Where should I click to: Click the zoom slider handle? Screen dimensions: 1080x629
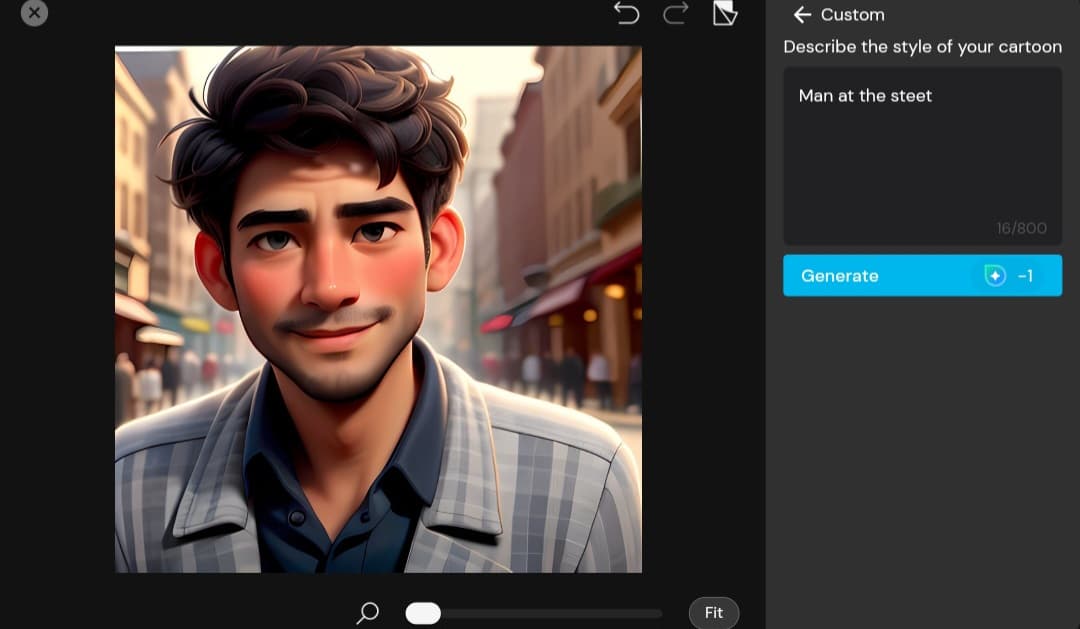click(423, 613)
